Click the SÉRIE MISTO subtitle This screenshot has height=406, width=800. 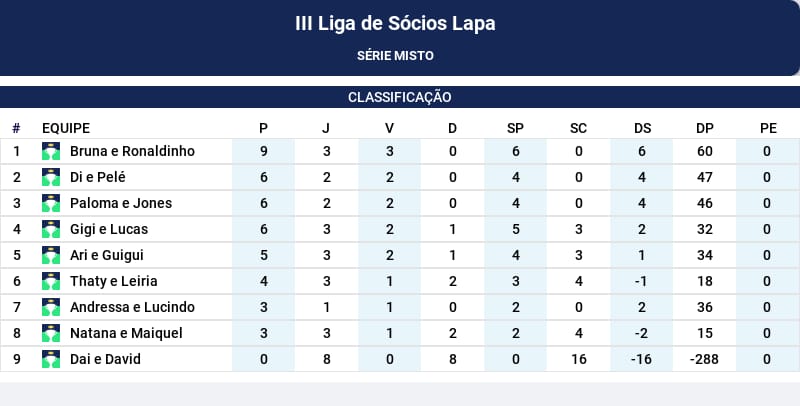click(x=395, y=56)
